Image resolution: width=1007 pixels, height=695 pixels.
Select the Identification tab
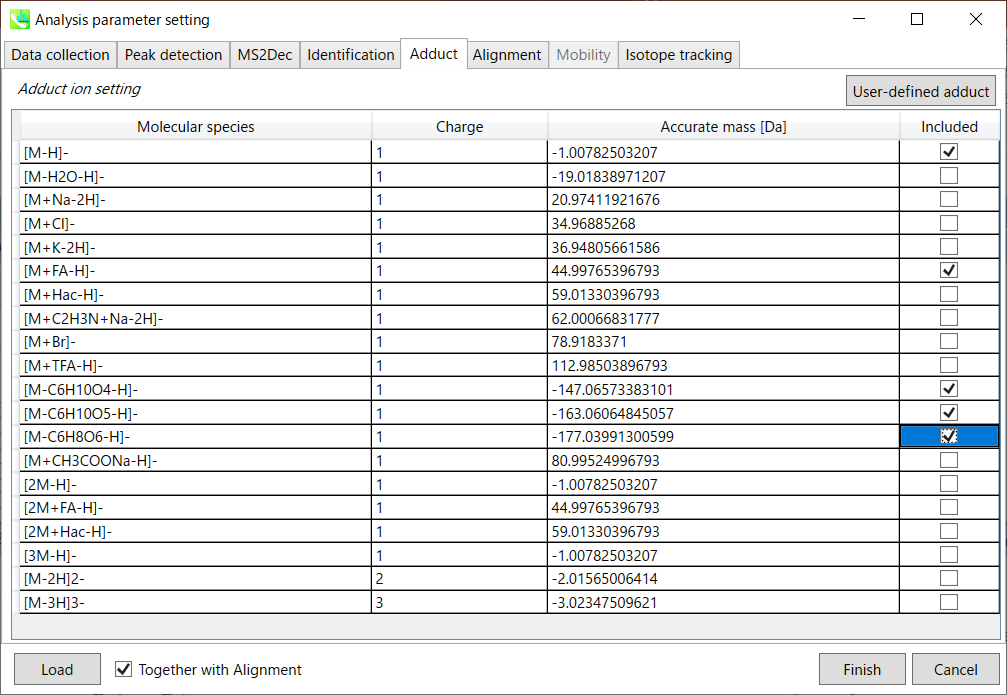(350, 55)
